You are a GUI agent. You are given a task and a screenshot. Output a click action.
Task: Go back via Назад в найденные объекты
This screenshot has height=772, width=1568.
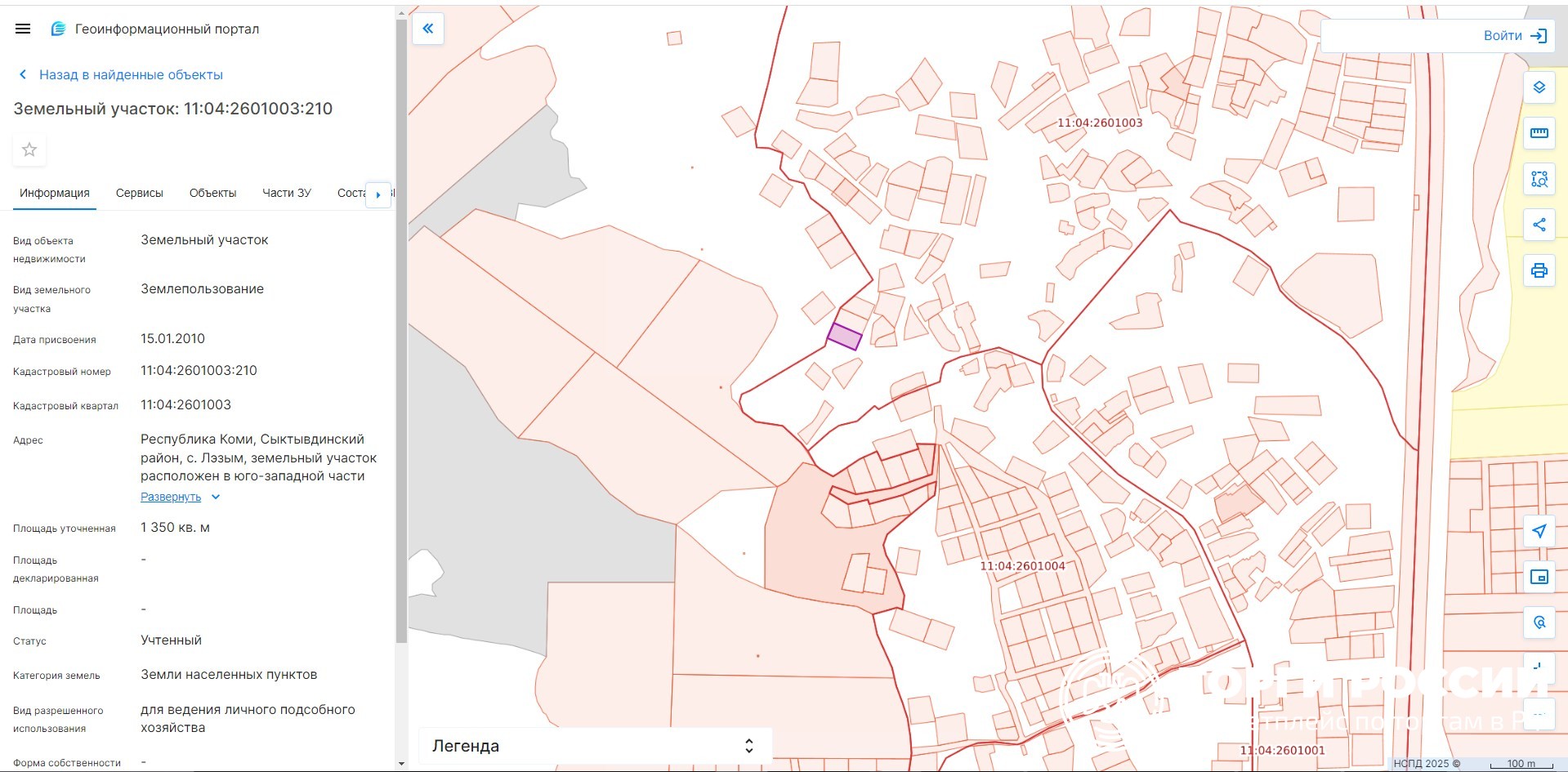[x=131, y=74]
